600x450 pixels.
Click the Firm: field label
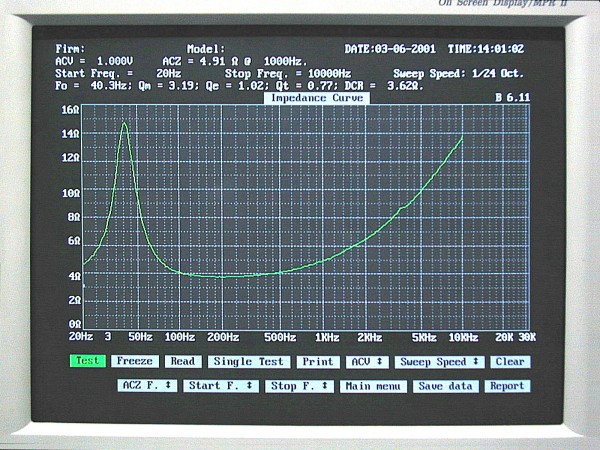click(70, 49)
